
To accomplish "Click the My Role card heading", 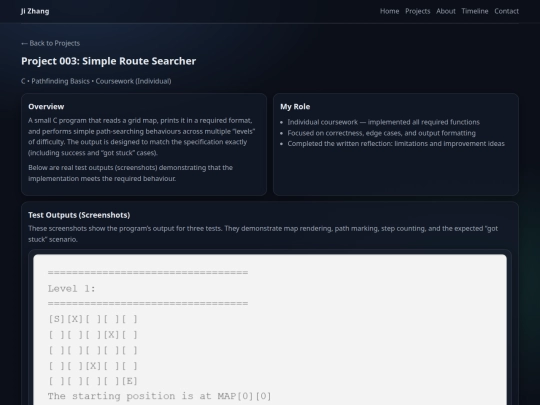I will (x=295, y=106).
